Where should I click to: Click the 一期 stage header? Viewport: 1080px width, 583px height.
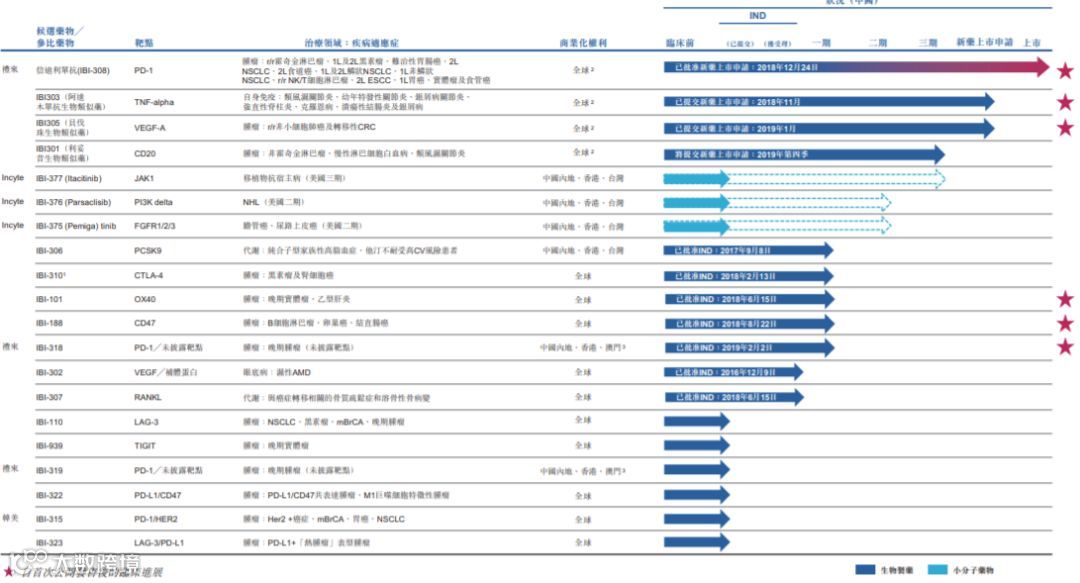pos(821,43)
